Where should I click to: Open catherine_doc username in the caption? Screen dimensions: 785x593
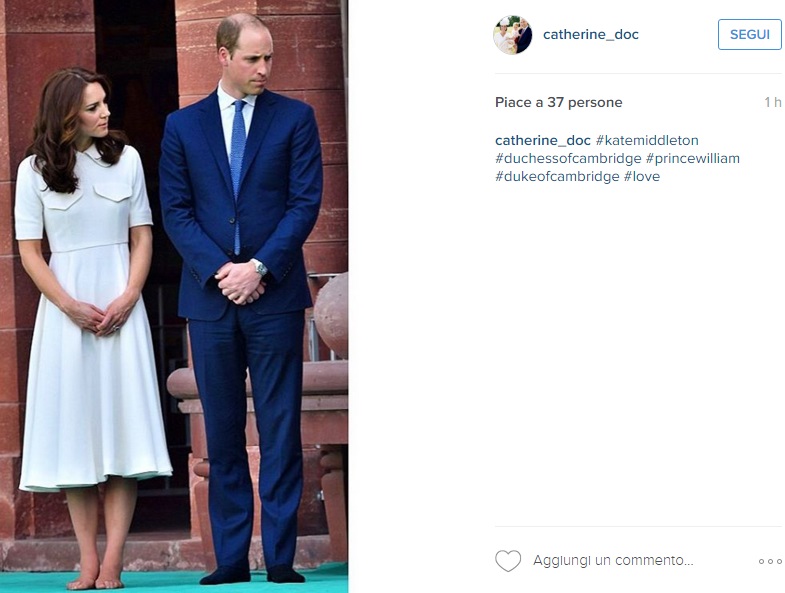[543, 141]
